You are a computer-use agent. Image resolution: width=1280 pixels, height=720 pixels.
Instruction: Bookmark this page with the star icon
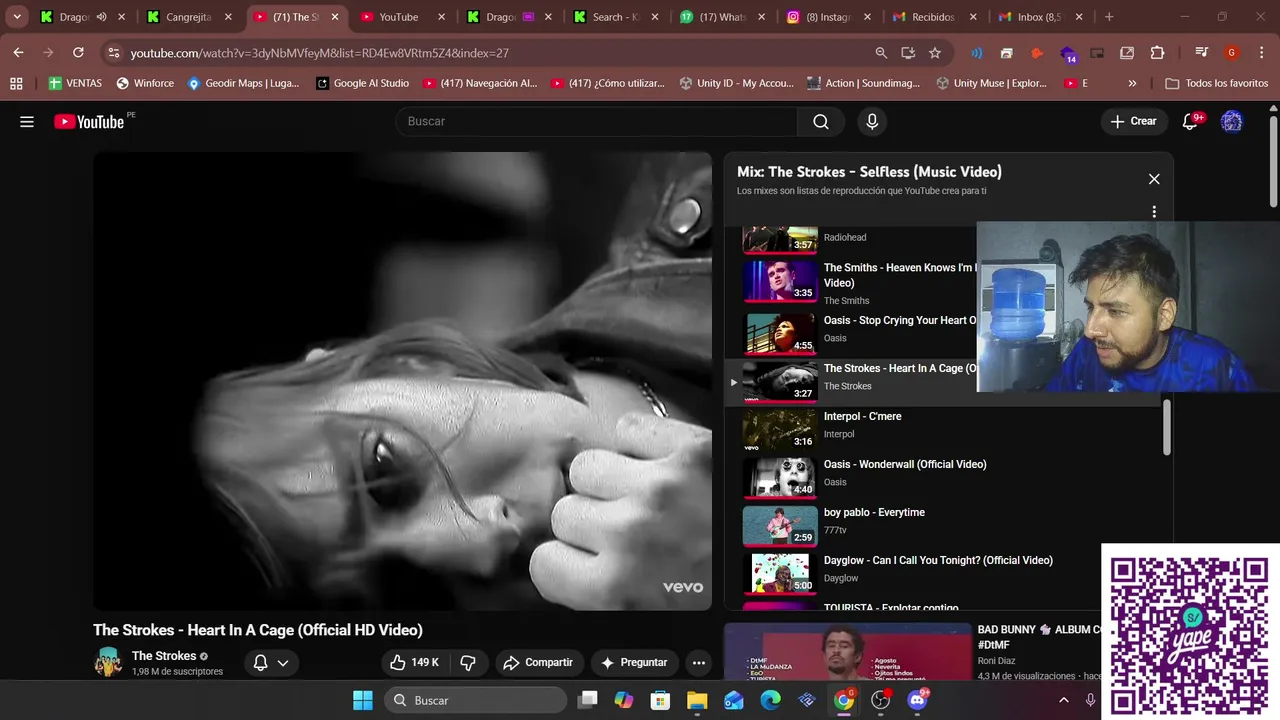click(935, 53)
